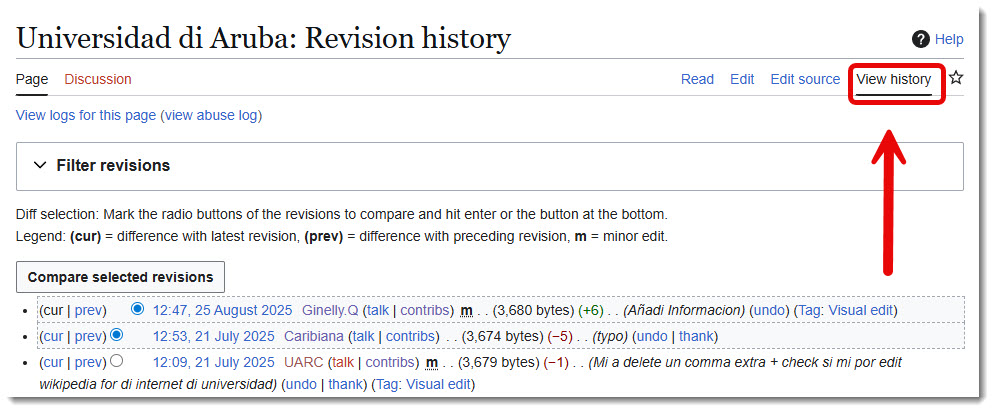
Task: Click the Help link
Action: pyautogui.click(x=949, y=39)
